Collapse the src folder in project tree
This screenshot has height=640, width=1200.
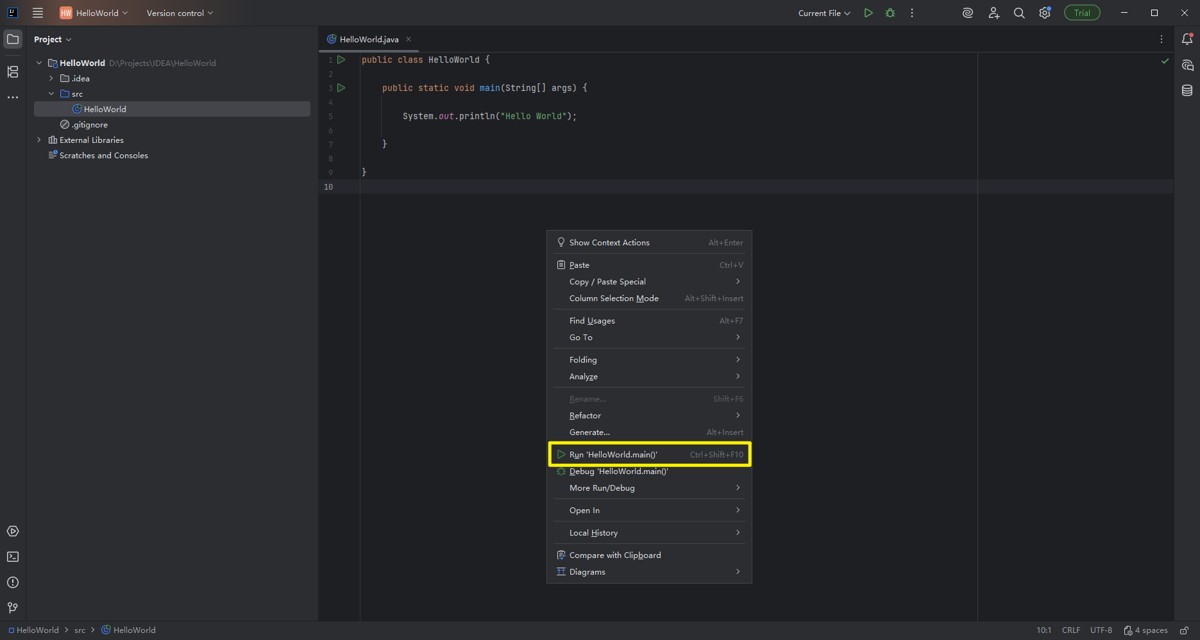coord(52,94)
